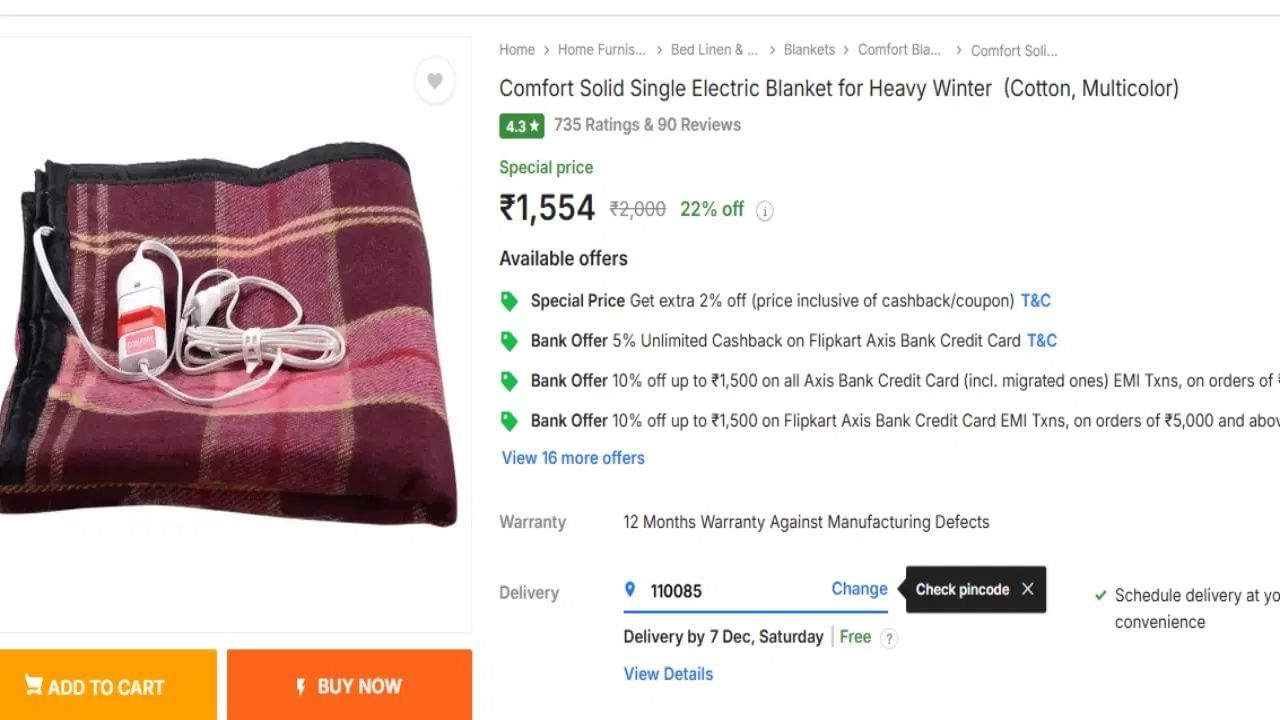Open View Details for delivery

coord(668,674)
